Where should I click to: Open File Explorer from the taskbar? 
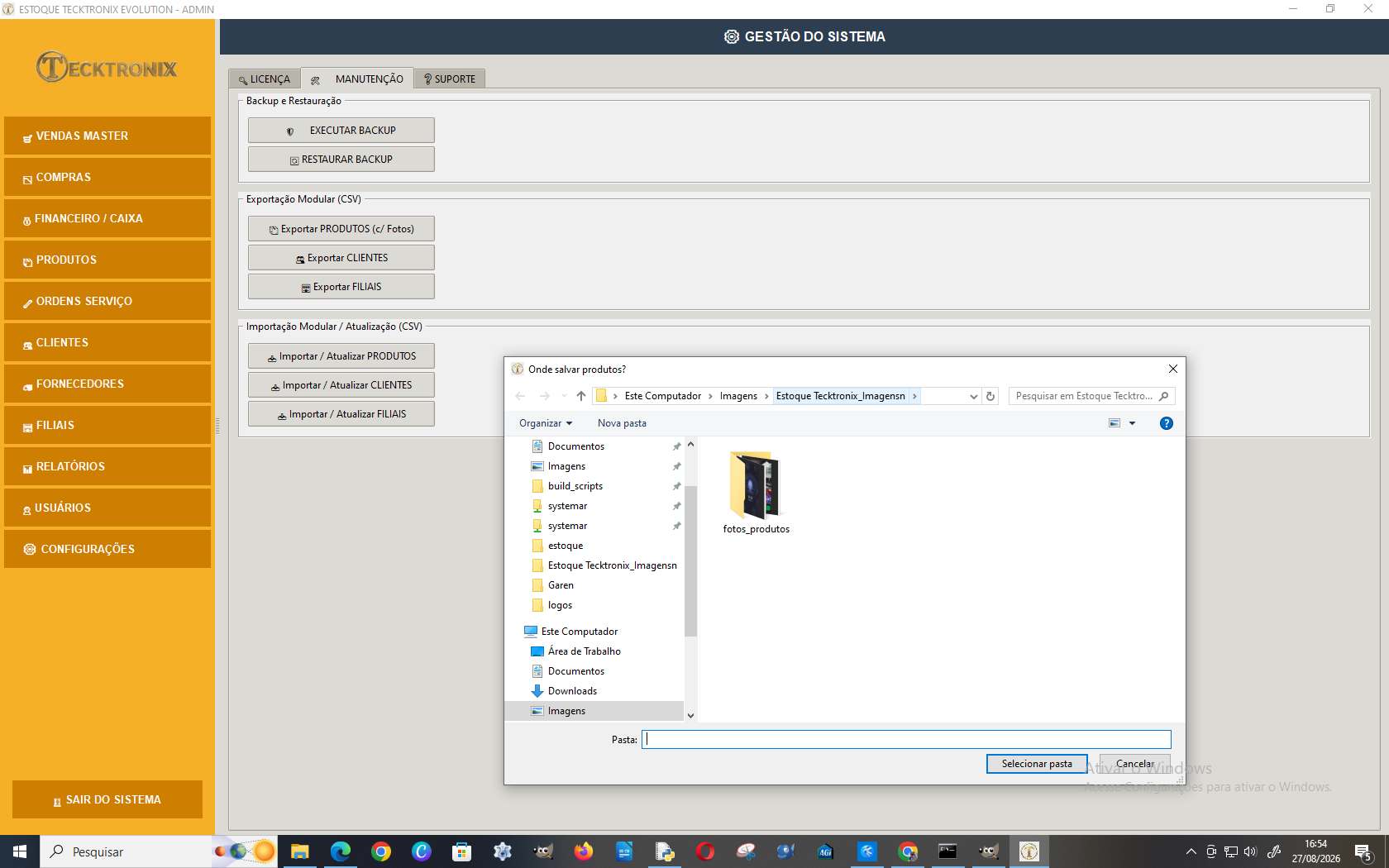pos(299,851)
